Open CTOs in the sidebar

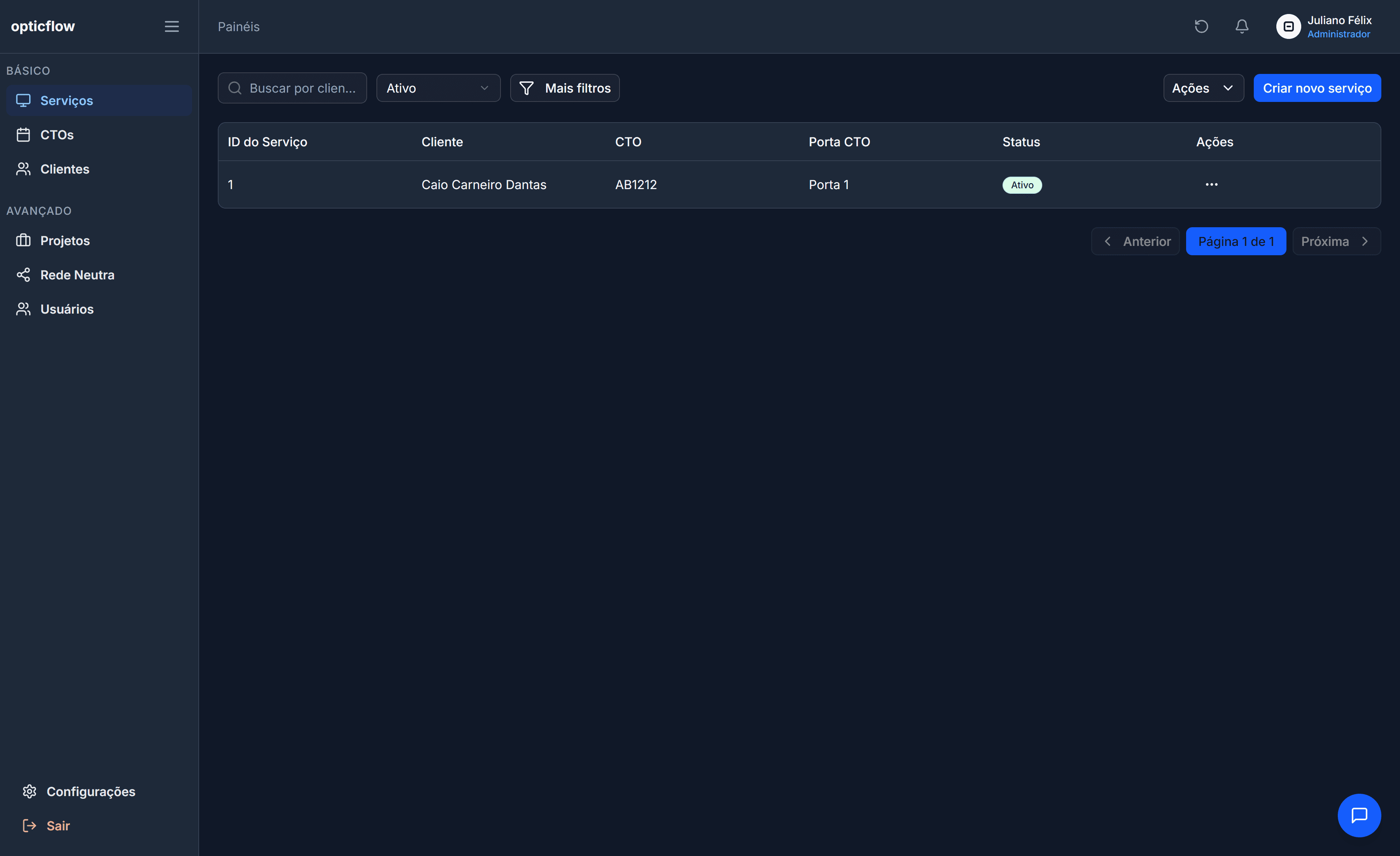click(x=57, y=135)
